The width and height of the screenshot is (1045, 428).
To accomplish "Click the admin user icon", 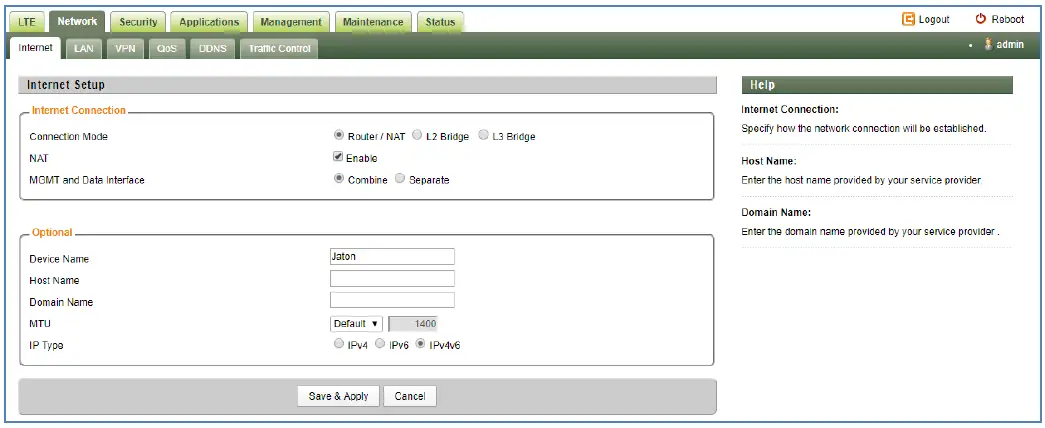I will tap(988, 45).
